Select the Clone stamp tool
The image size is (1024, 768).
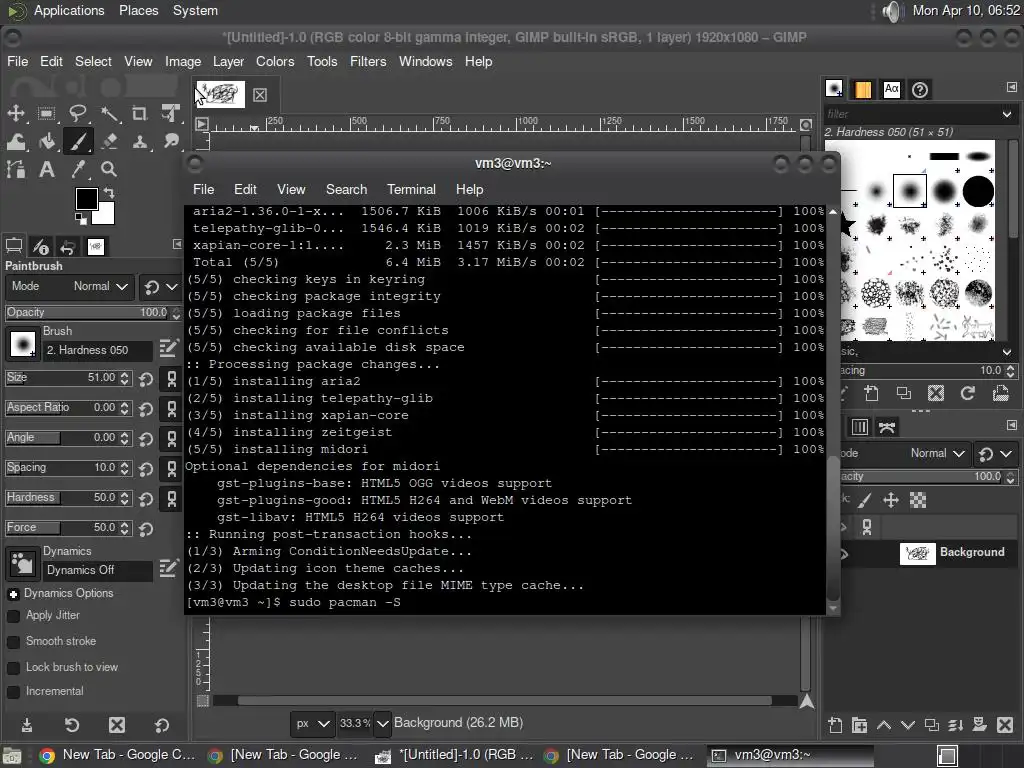pos(140,141)
